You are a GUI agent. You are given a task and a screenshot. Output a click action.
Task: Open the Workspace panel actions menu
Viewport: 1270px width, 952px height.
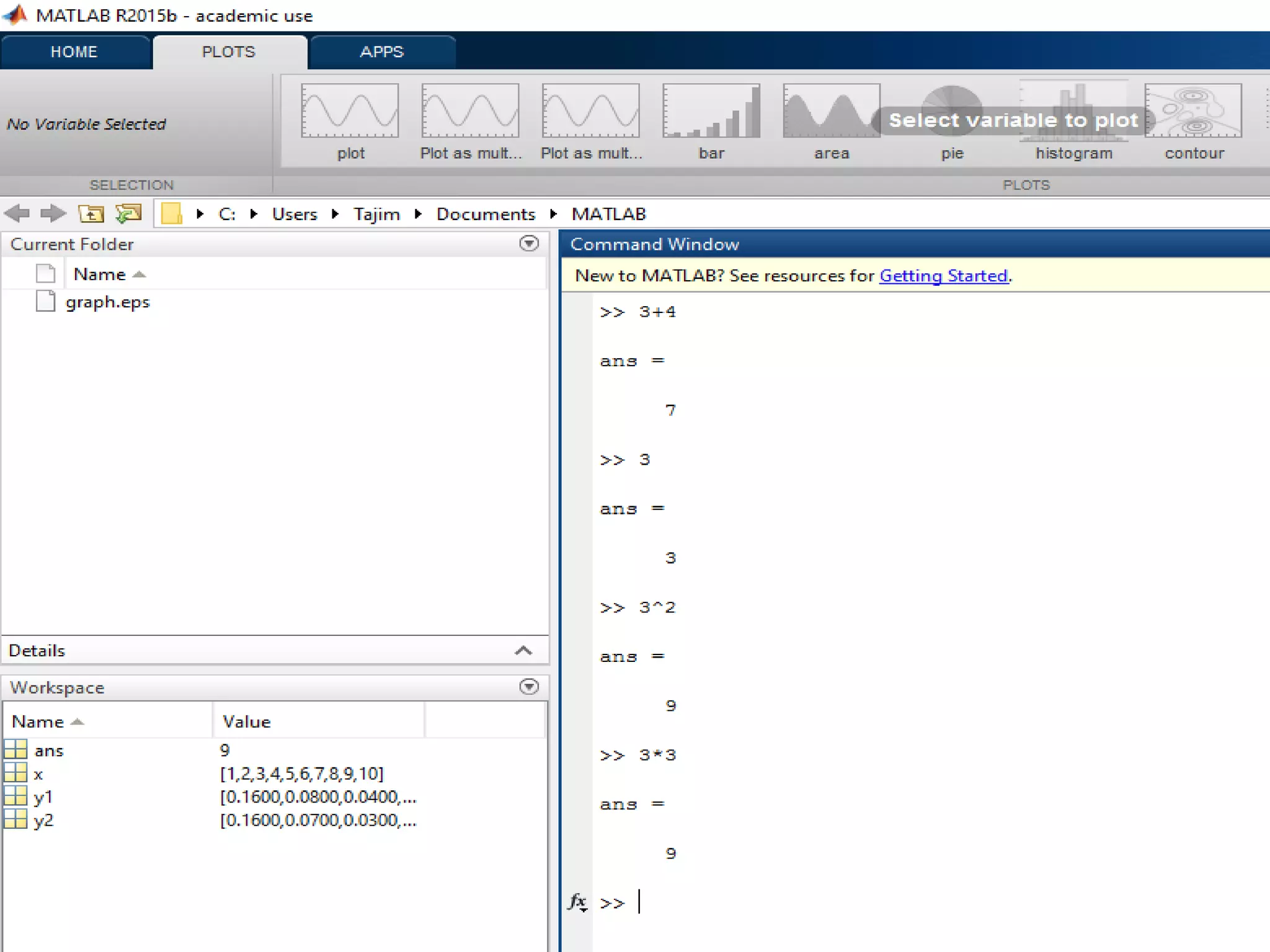[529, 687]
